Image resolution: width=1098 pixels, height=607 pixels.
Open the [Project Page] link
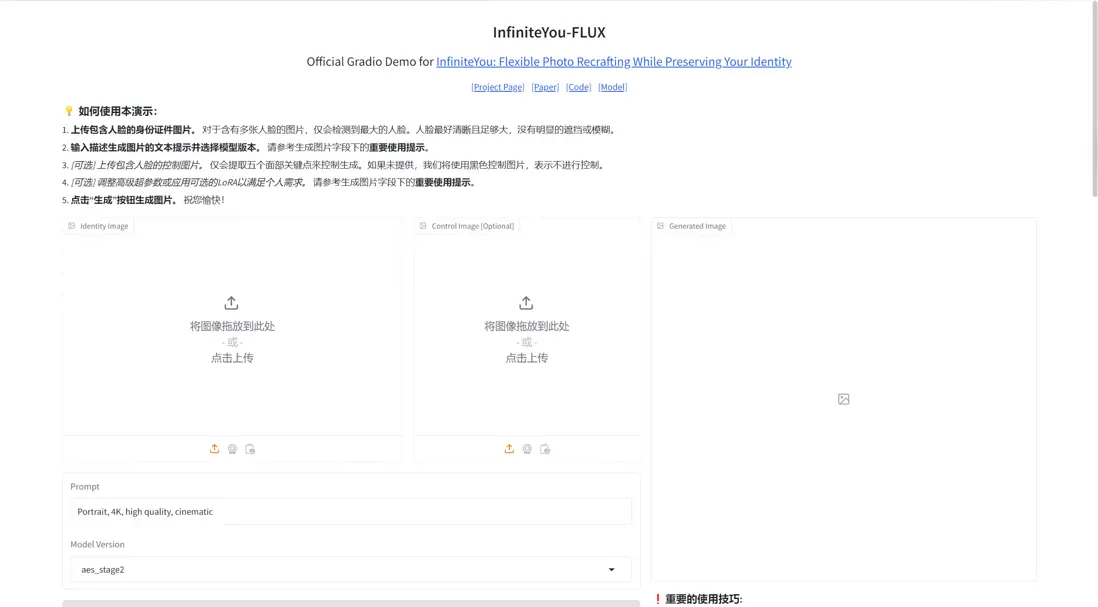[498, 87]
